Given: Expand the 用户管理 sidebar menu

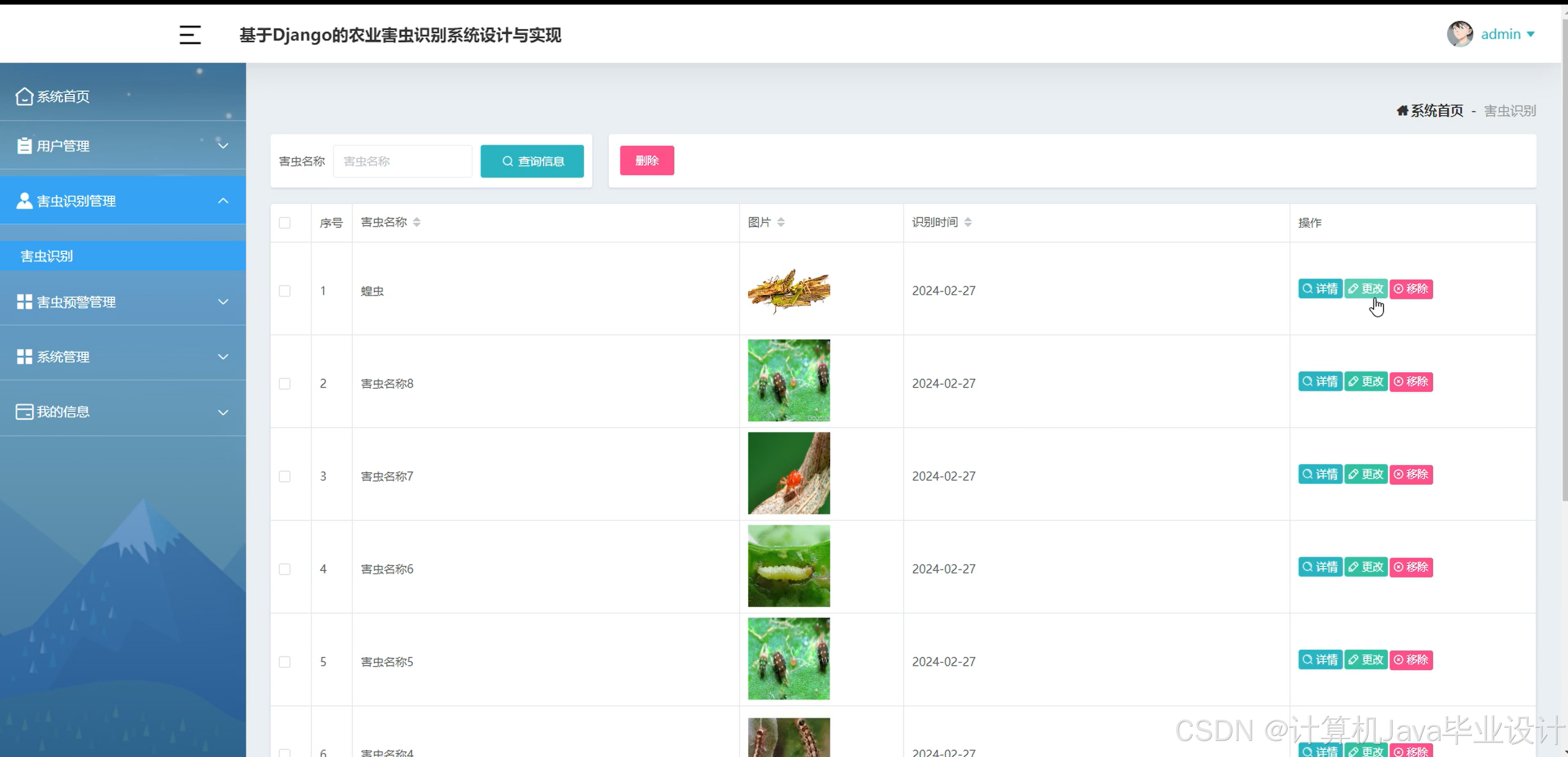Looking at the screenshot, I should 123,145.
